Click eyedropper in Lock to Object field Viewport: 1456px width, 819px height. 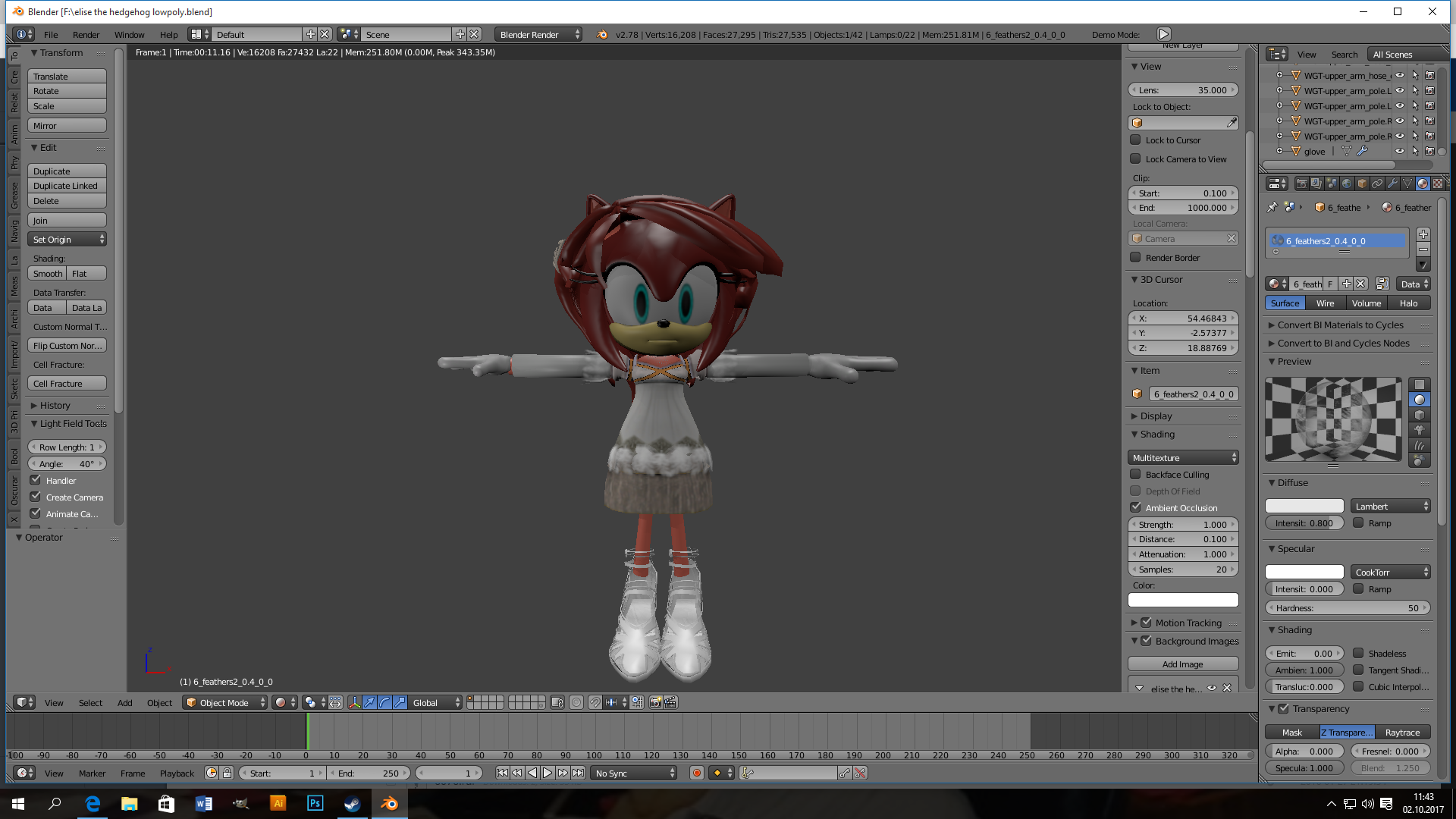tap(1232, 123)
